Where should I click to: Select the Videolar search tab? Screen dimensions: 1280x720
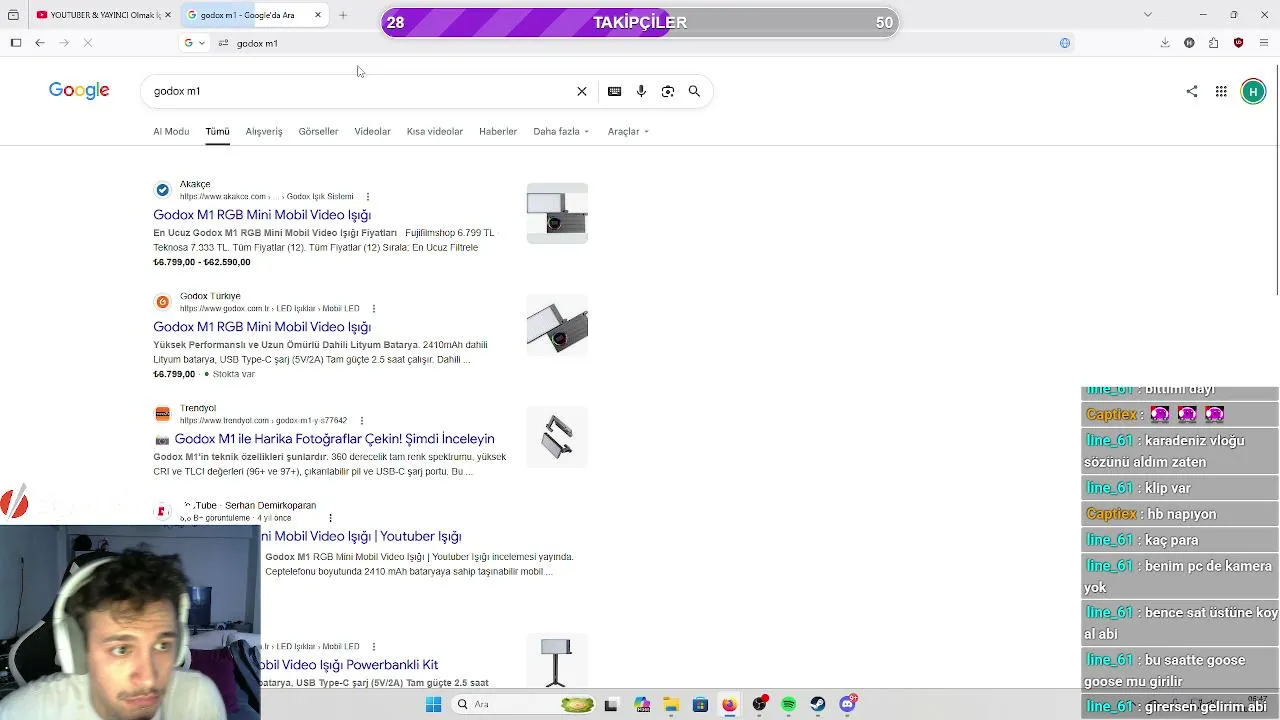click(372, 131)
